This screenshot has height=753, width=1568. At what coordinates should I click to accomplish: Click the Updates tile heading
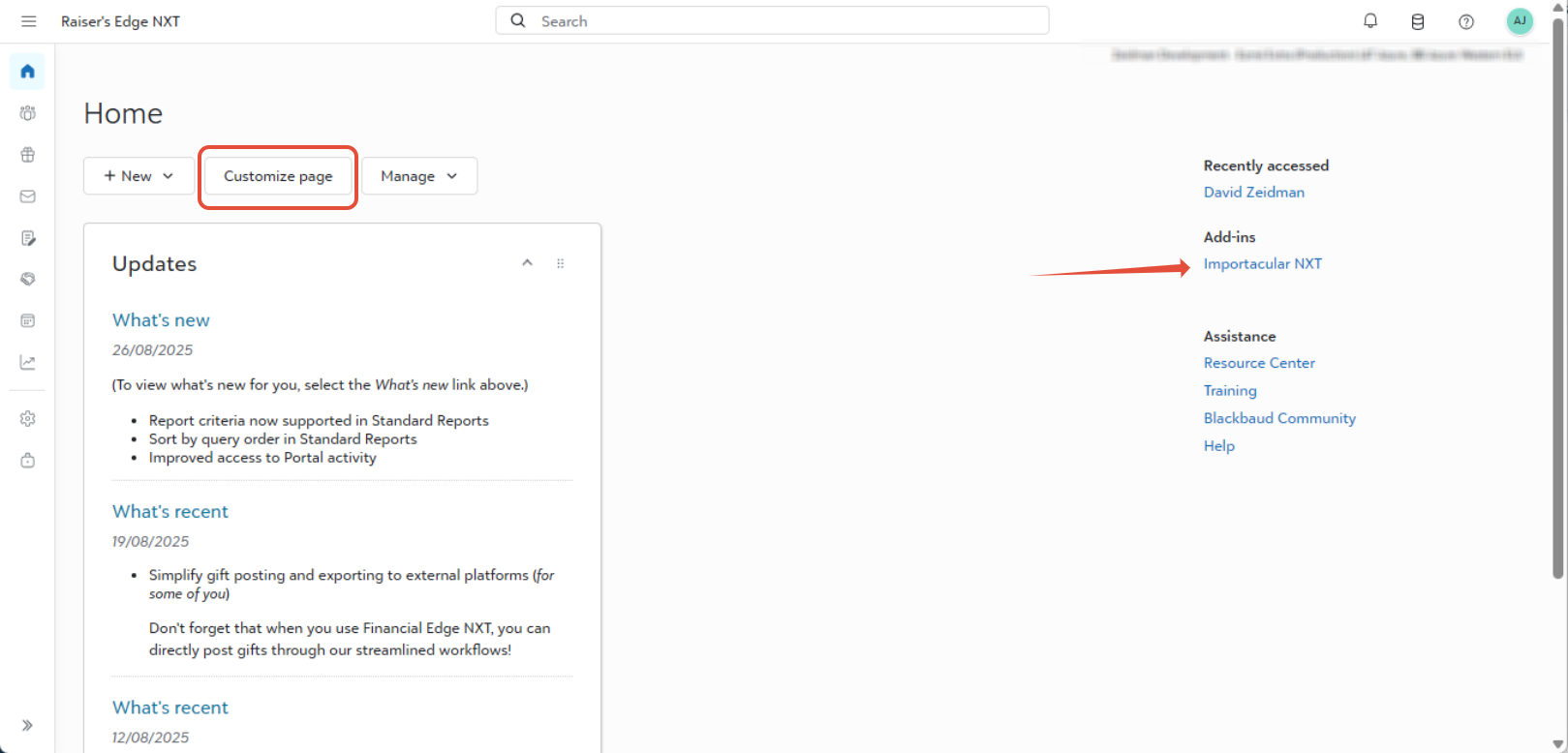coord(154,264)
